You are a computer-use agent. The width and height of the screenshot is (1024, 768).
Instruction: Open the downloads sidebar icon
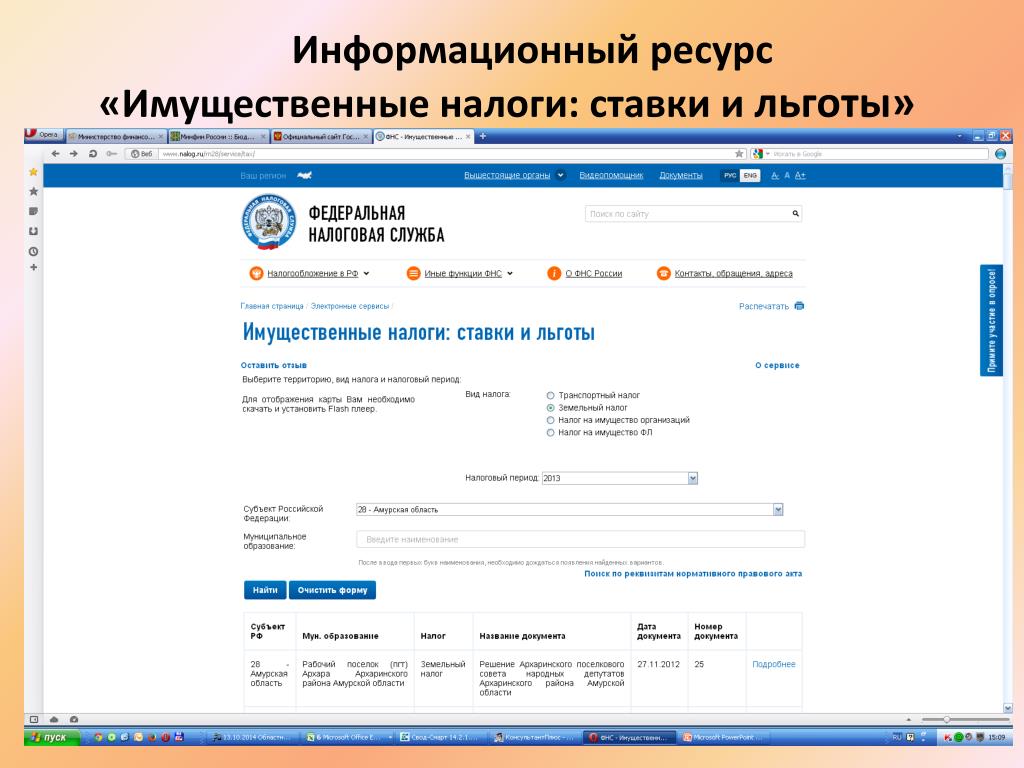[33, 231]
